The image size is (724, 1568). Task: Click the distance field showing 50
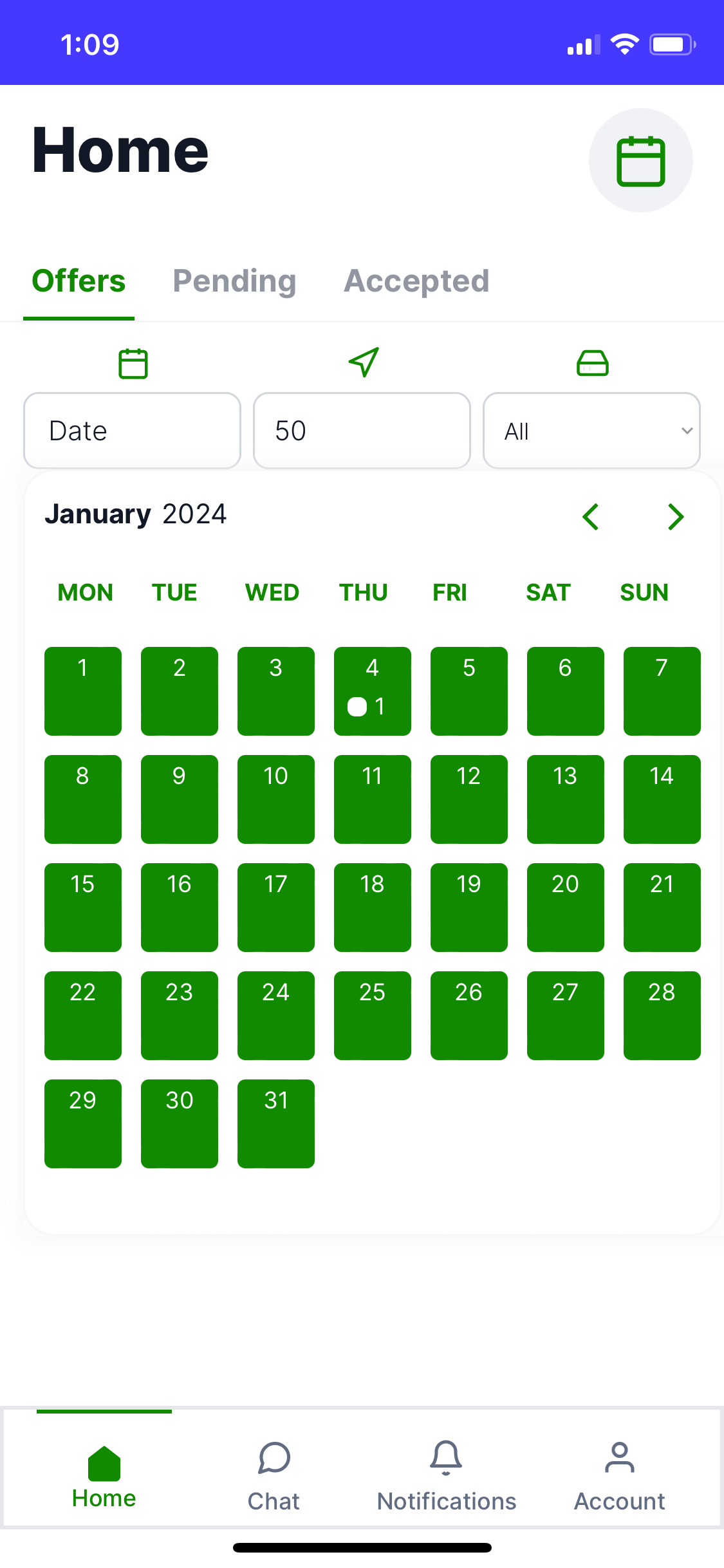(362, 431)
